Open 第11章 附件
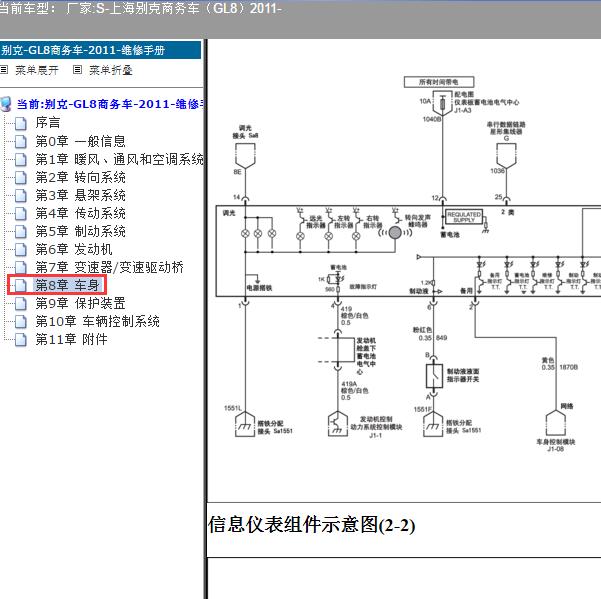The image size is (601, 599). (x=72, y=339)
